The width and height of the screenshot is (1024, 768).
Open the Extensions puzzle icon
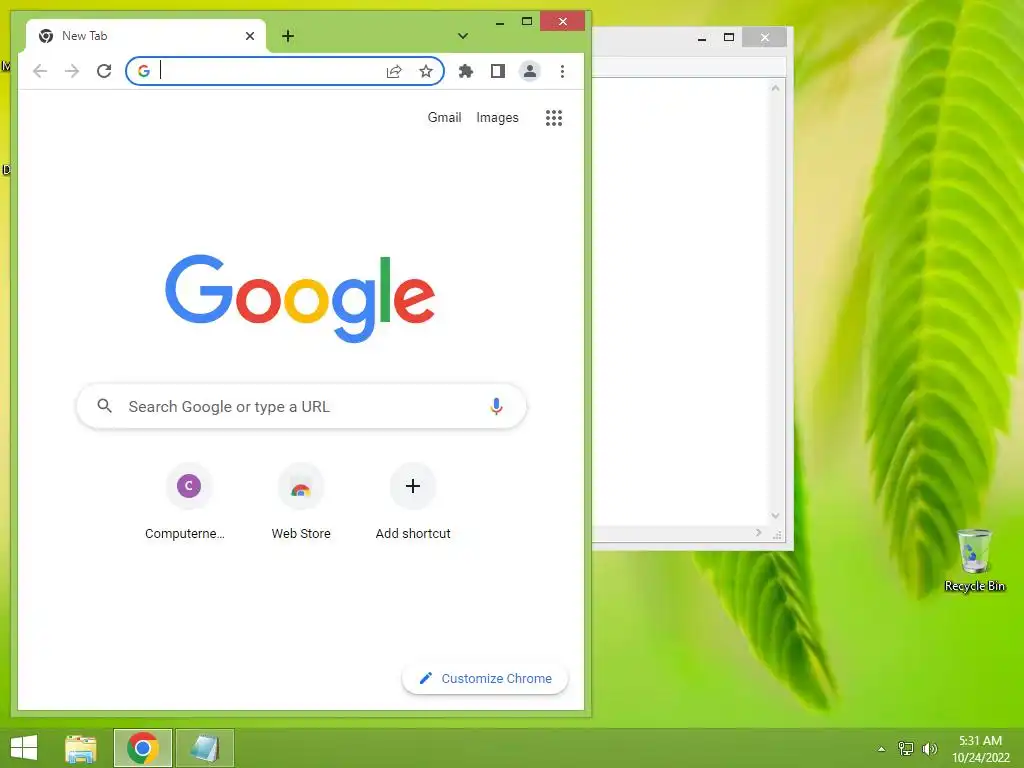pyautogui.click(x=466, y=71)
